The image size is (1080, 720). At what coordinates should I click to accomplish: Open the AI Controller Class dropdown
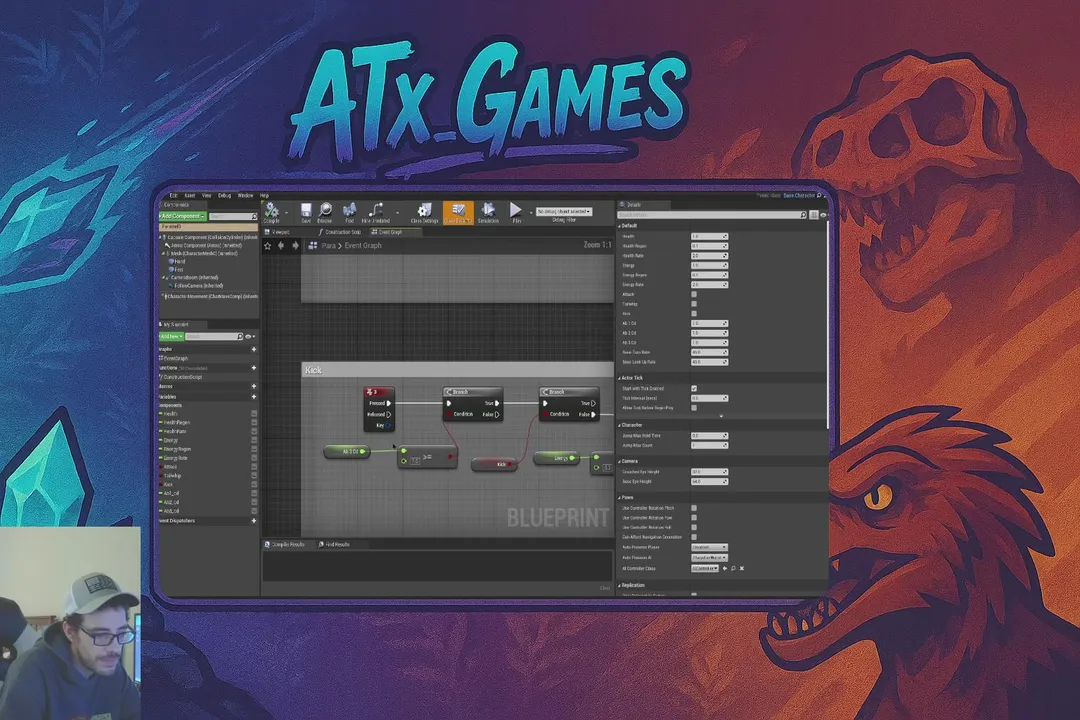click(x=705, y=568)
